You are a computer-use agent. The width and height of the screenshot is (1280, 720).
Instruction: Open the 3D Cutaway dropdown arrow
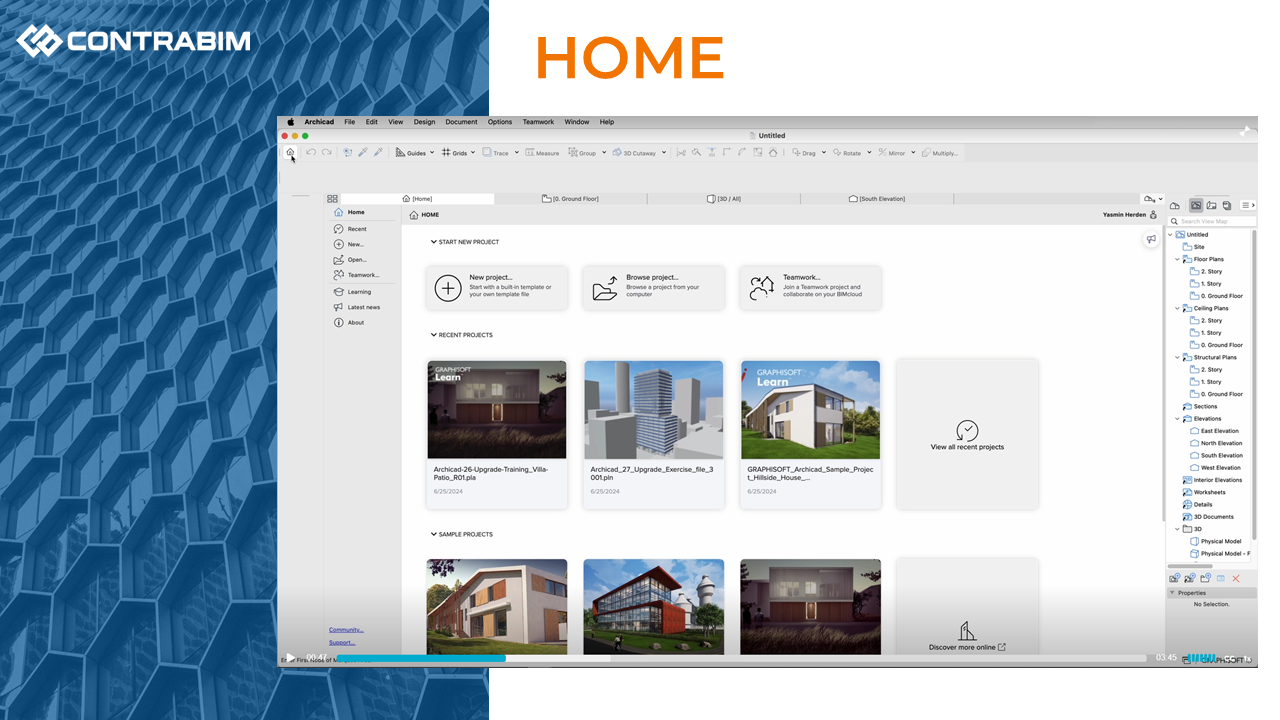point(663,153)
